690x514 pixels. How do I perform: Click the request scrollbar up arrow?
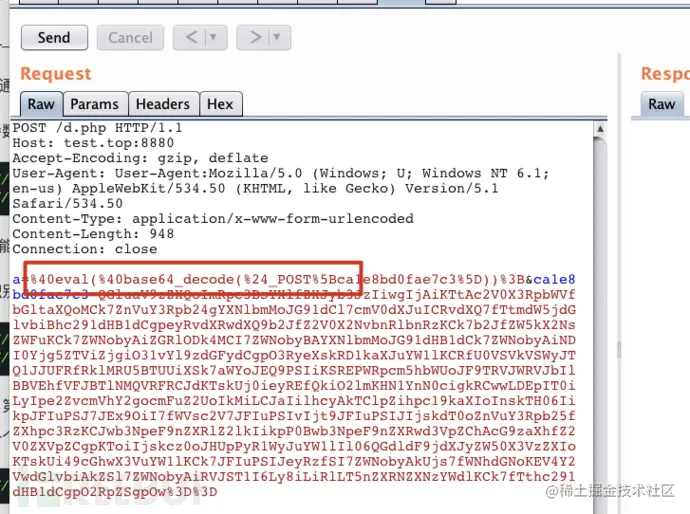click(600, 129)
